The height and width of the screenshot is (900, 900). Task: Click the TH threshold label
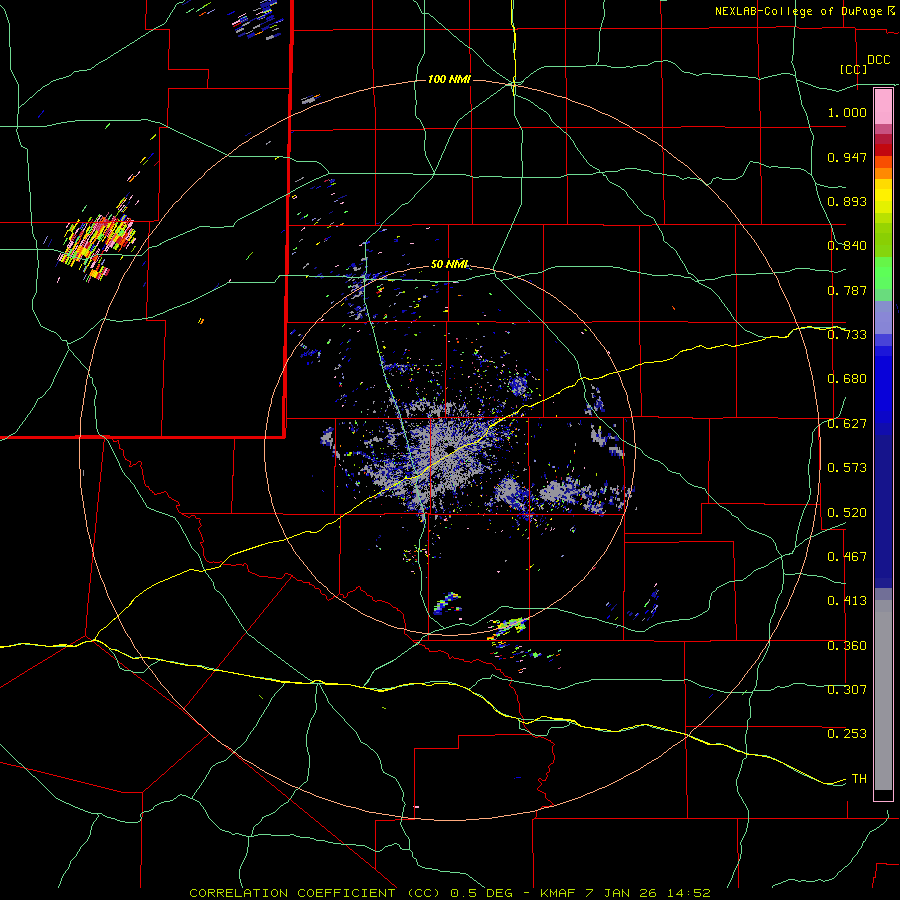pos(859,779)
